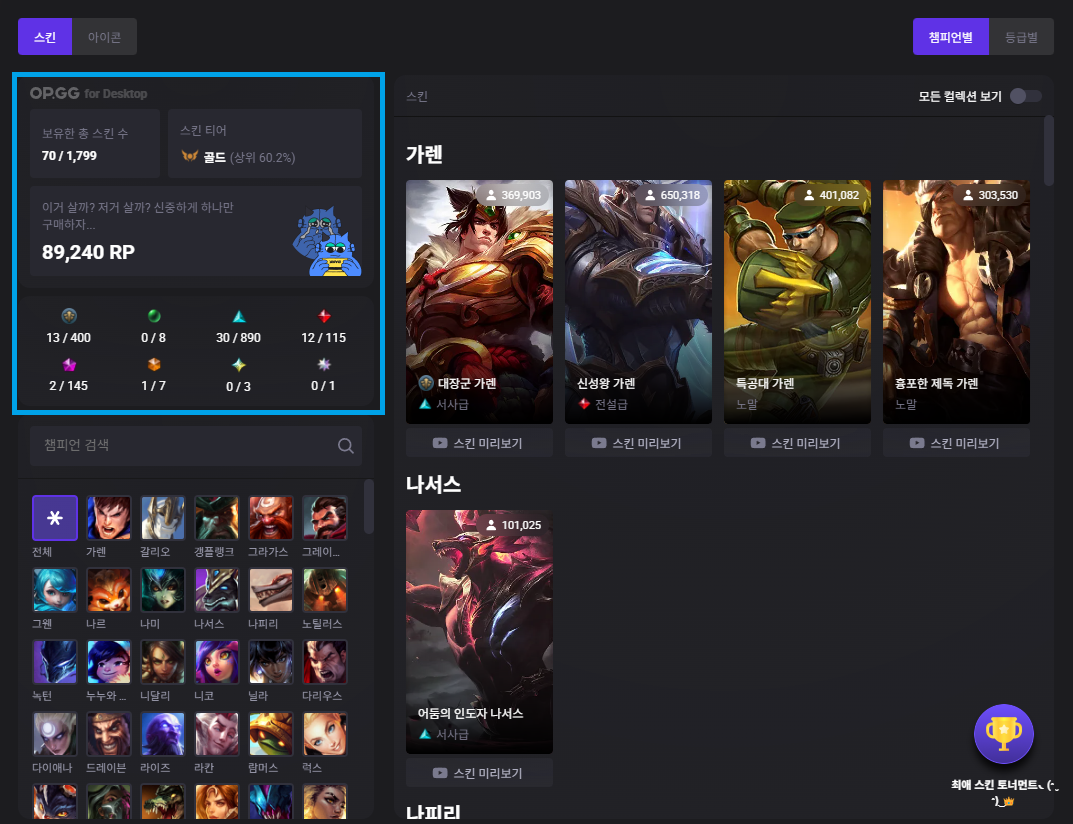Select 닐라 champion icon

271,662
